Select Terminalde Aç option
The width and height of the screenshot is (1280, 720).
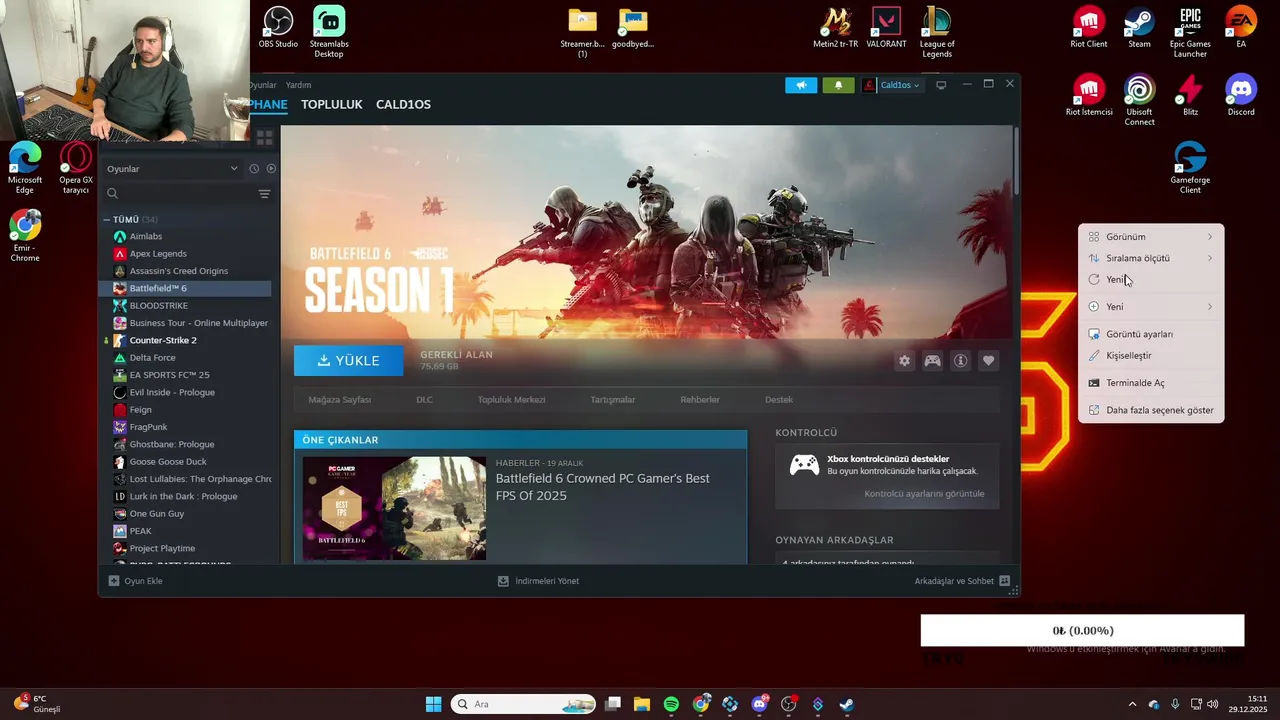tap(1151, 383)
